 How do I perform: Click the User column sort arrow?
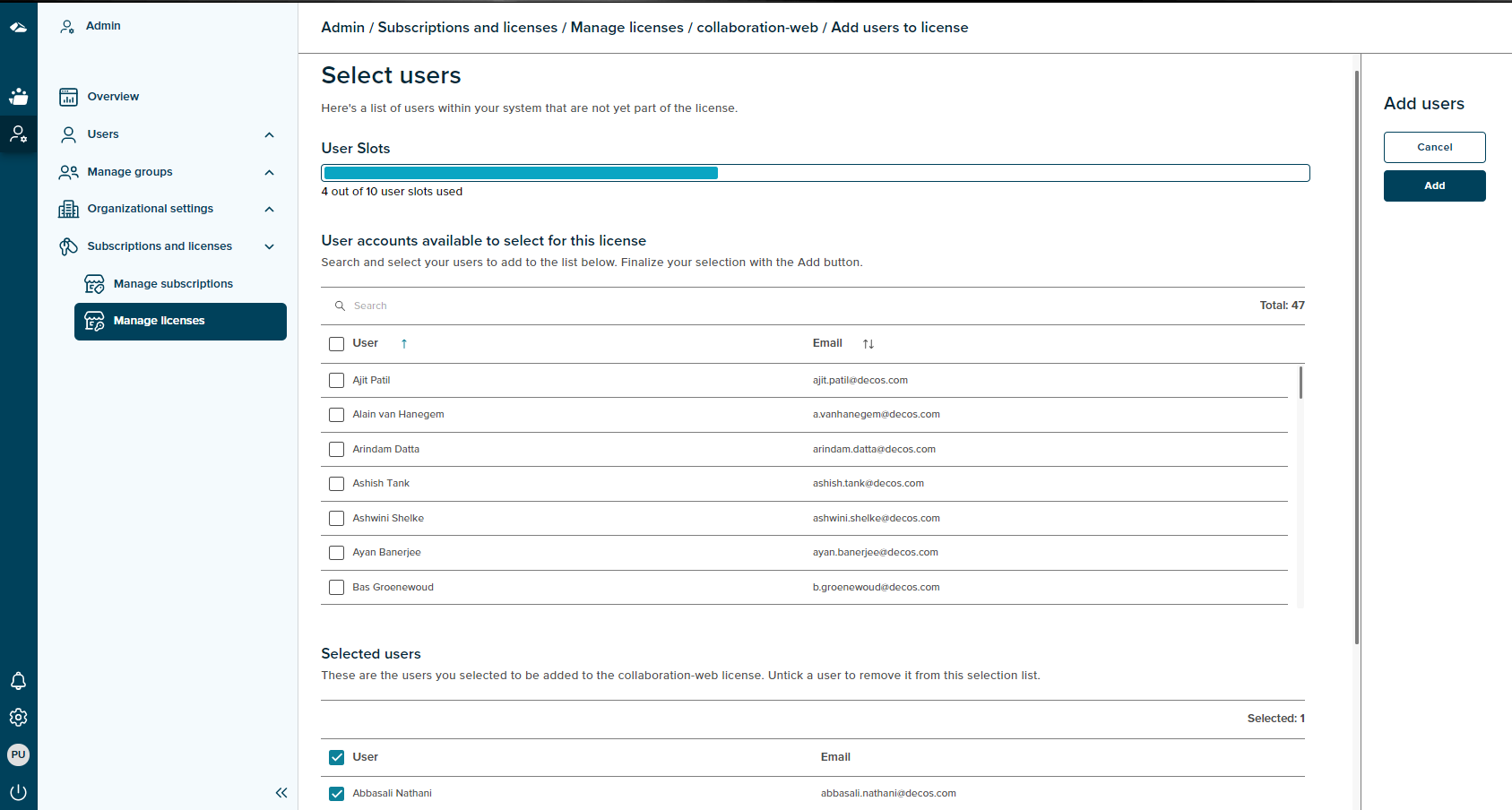pyautogui.click(x=404, y=344)
